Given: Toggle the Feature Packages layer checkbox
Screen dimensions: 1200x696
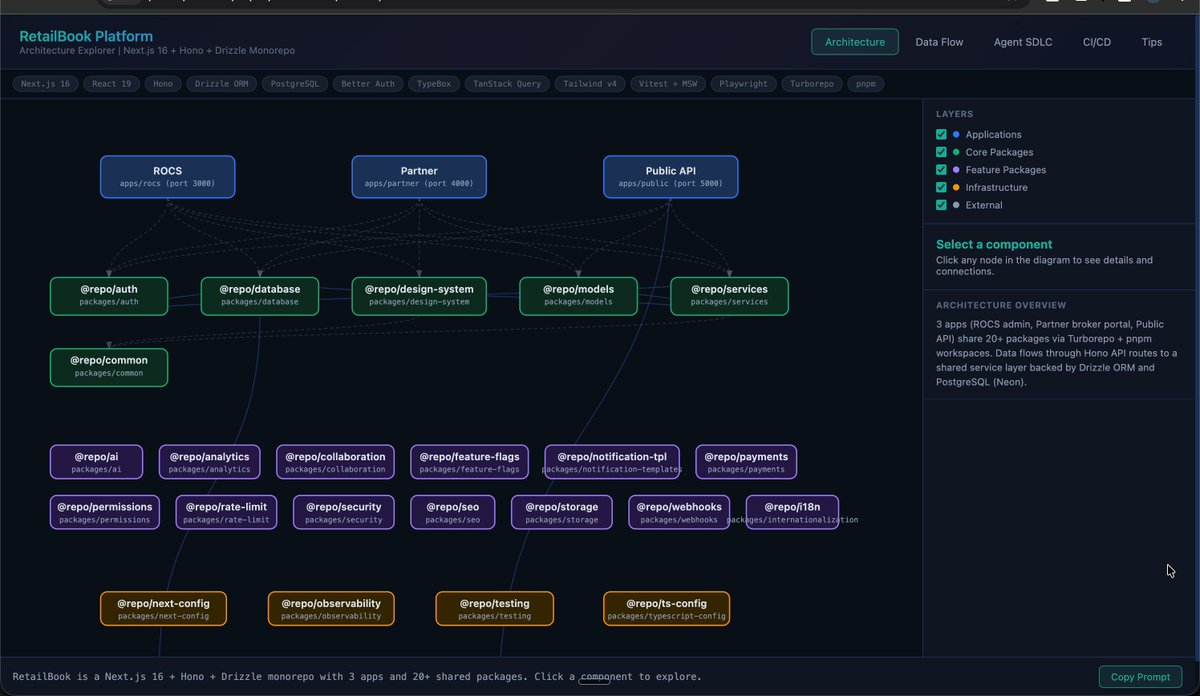Looking at the screenshot, I should [941, 170].
